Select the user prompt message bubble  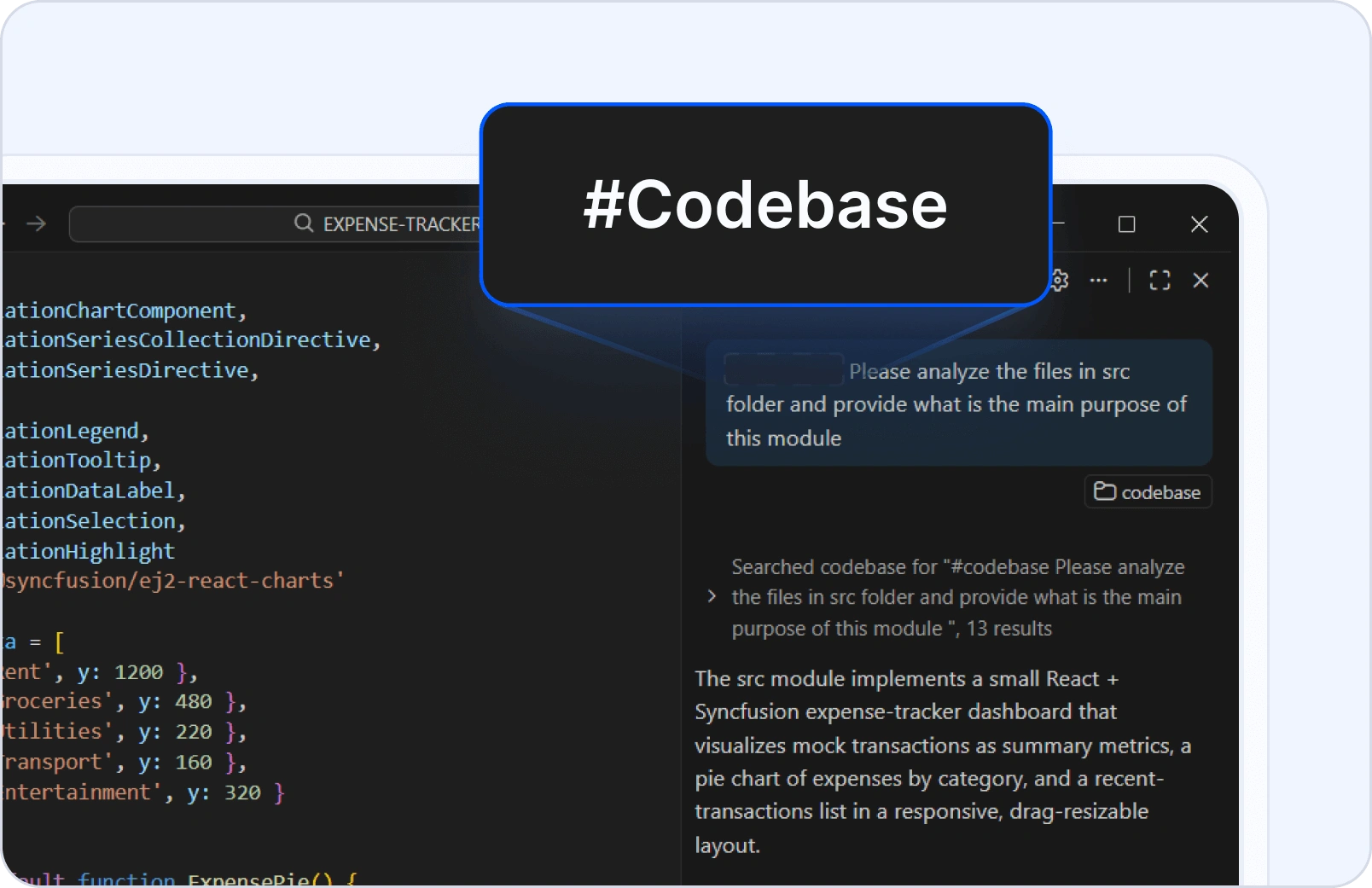tap(958, 404)
